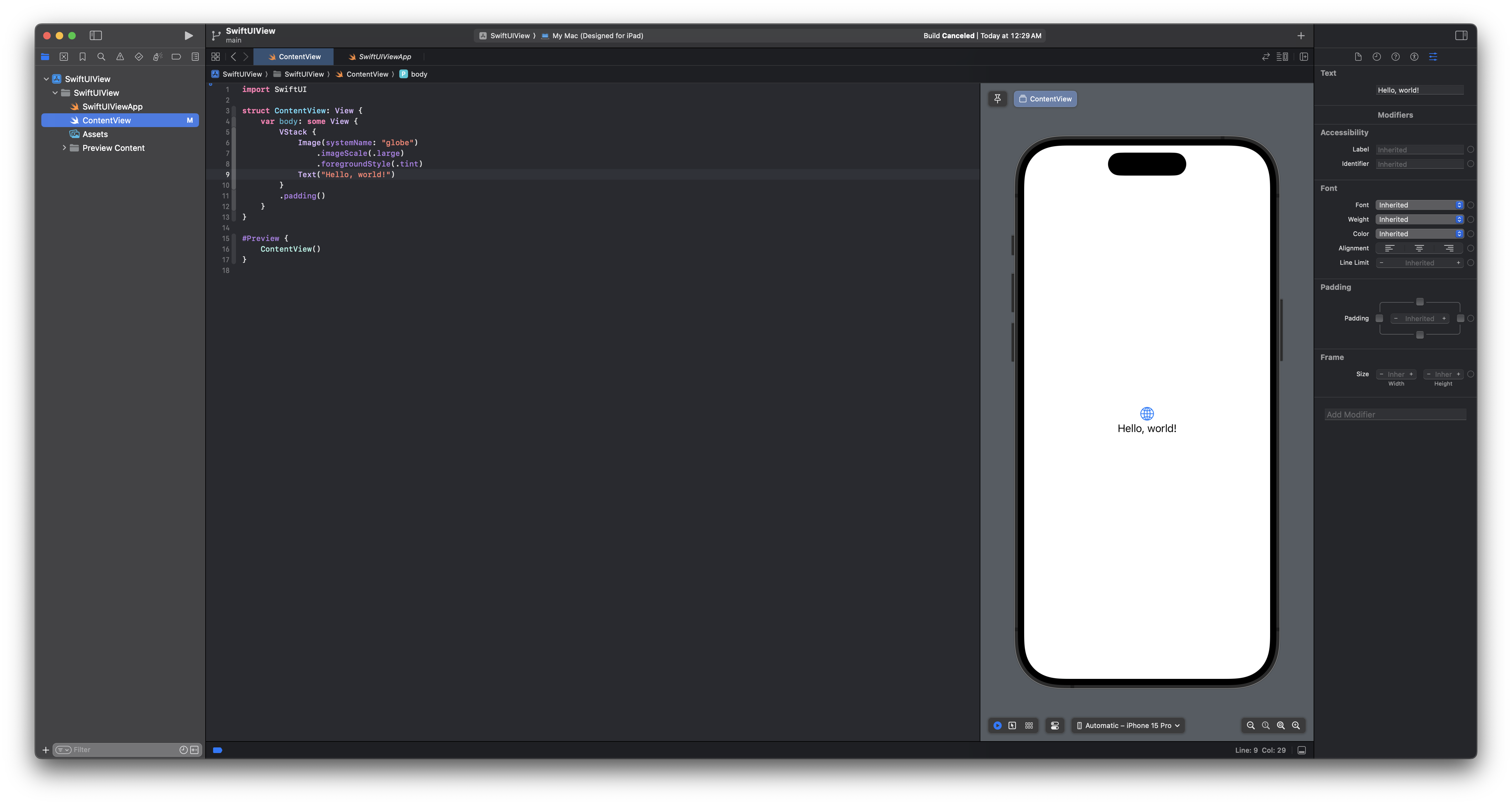Click the Add Modifier field

coord(1395,414)
